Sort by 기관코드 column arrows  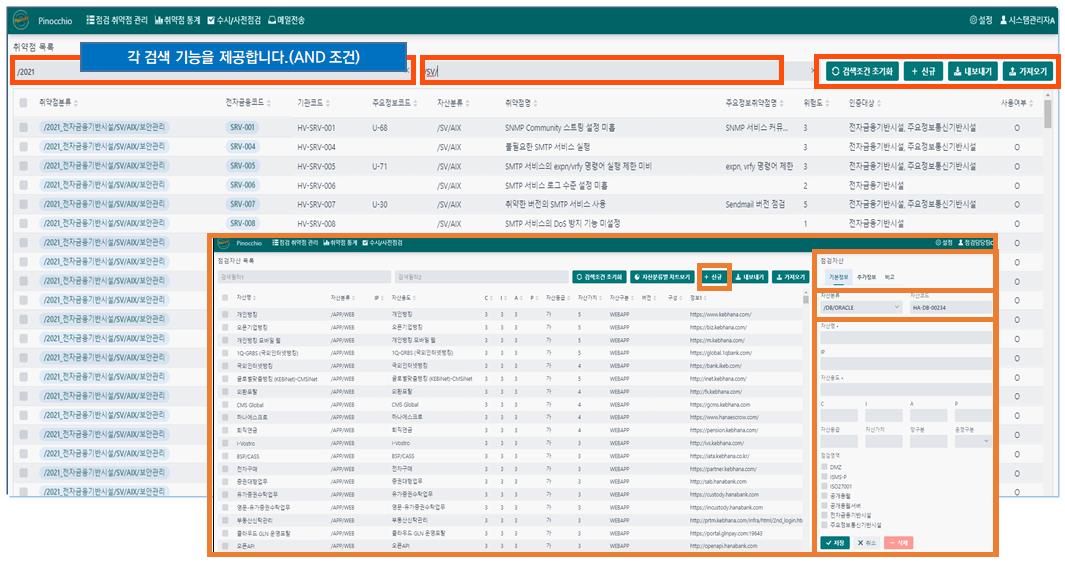coord(328,103)
